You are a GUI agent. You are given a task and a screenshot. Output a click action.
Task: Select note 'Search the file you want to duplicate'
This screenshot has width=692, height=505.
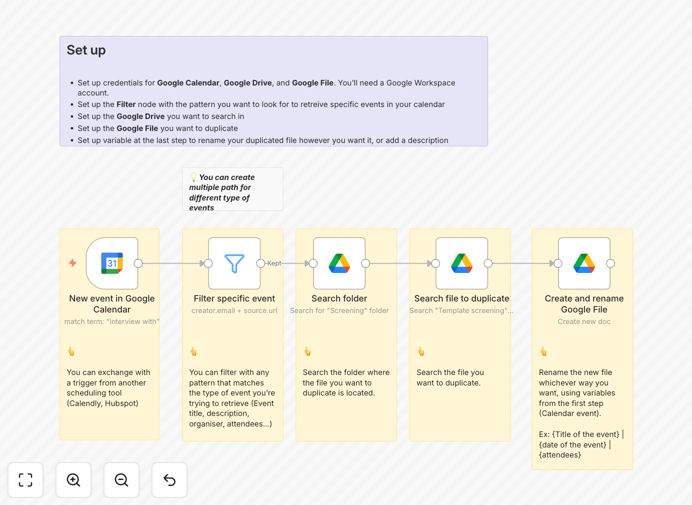(450, 377)
